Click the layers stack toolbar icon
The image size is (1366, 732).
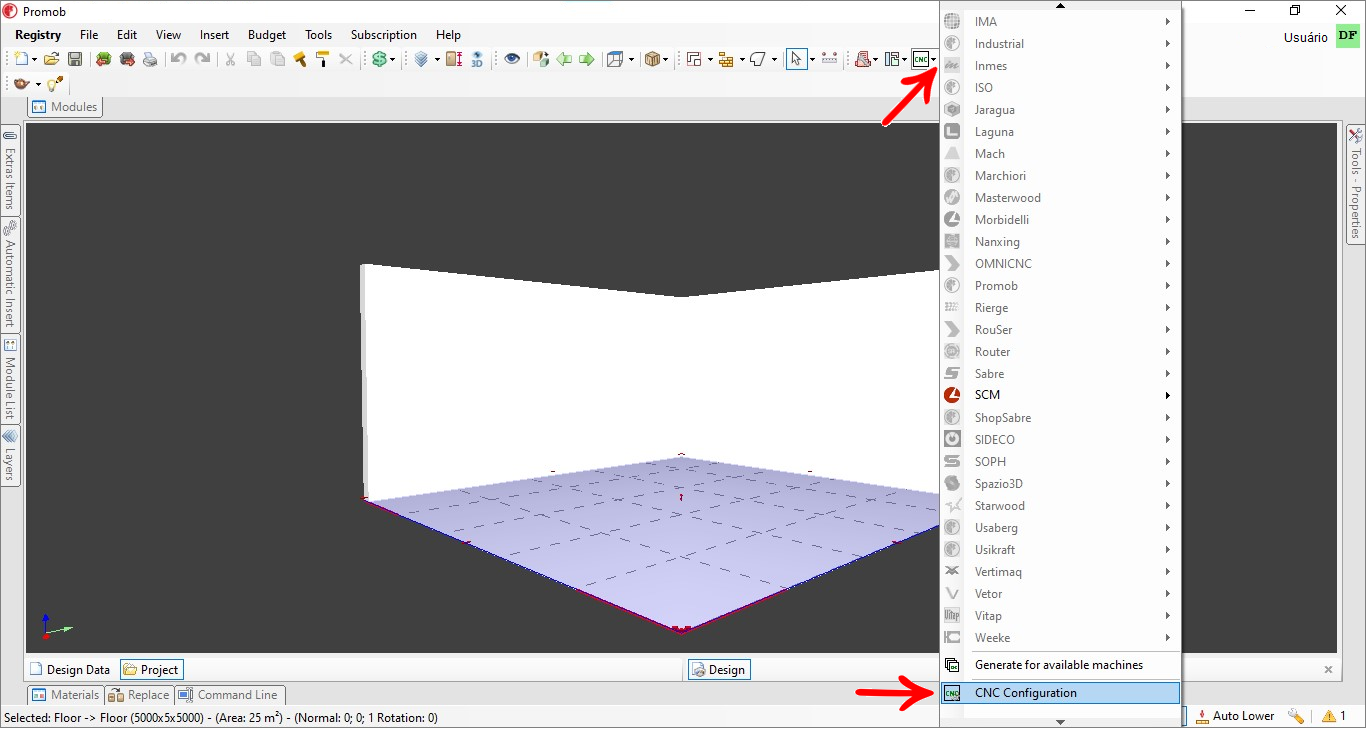click(x=421, y=60)
